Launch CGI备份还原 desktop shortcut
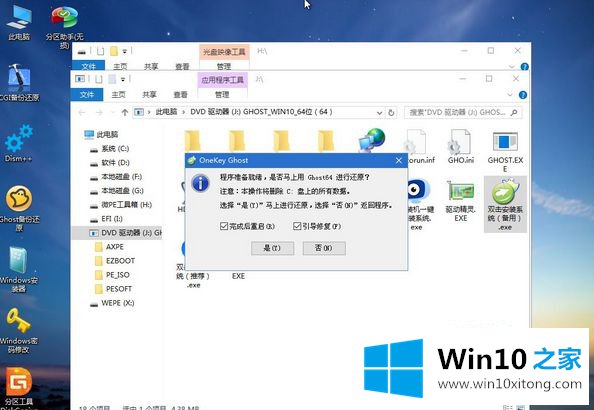This screenshot has width=594, height=410. click(19, 83)
